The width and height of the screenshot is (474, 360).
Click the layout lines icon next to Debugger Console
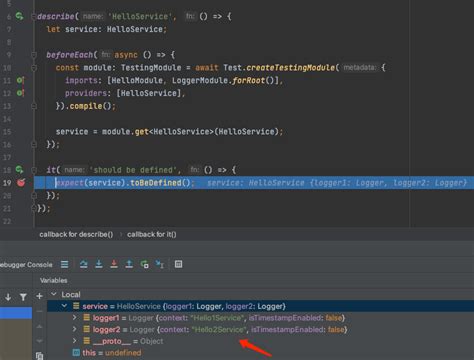coord(65,264)
